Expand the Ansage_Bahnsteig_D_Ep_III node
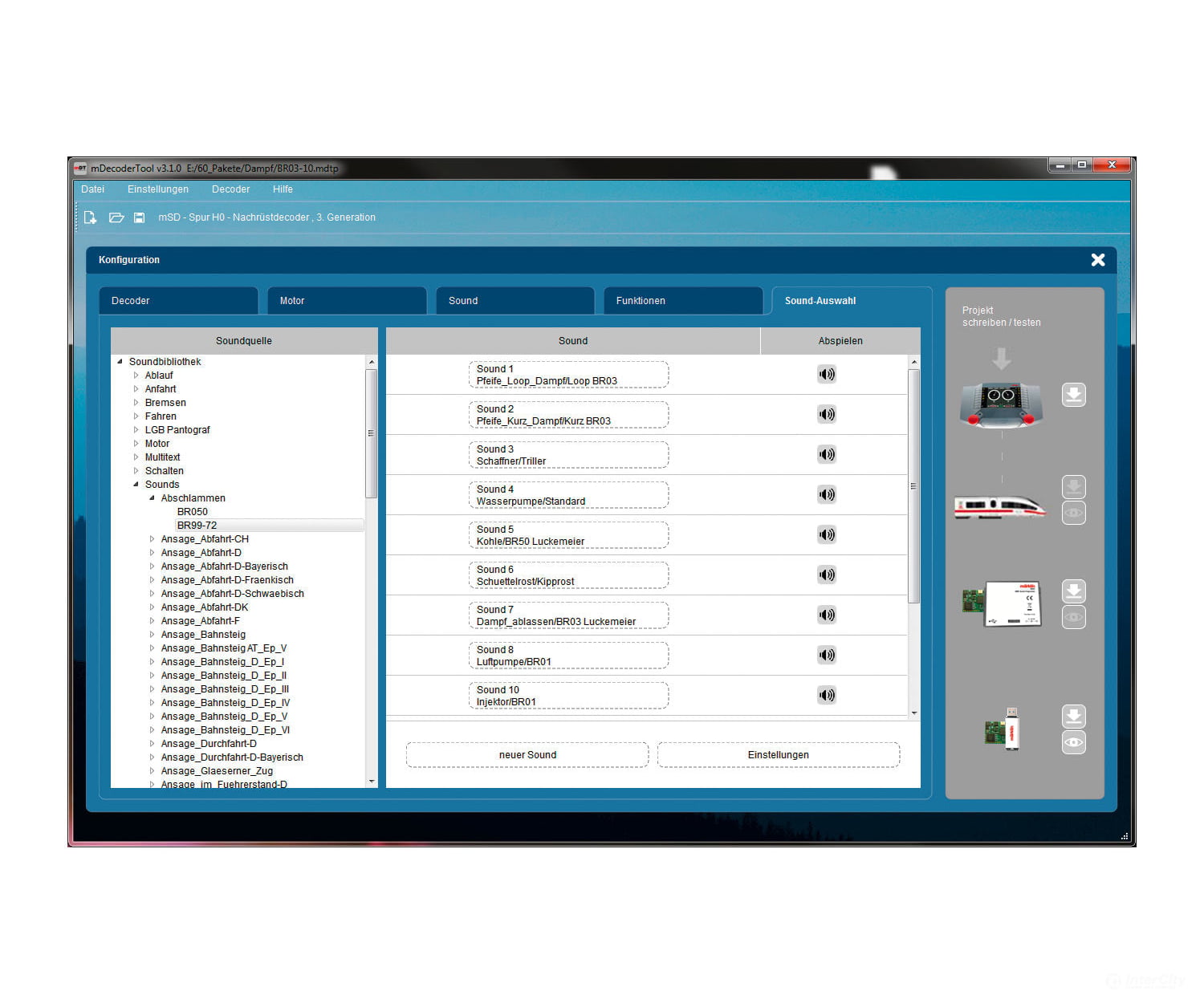Screen dimensions: 1204x1003 click(152, 689)
